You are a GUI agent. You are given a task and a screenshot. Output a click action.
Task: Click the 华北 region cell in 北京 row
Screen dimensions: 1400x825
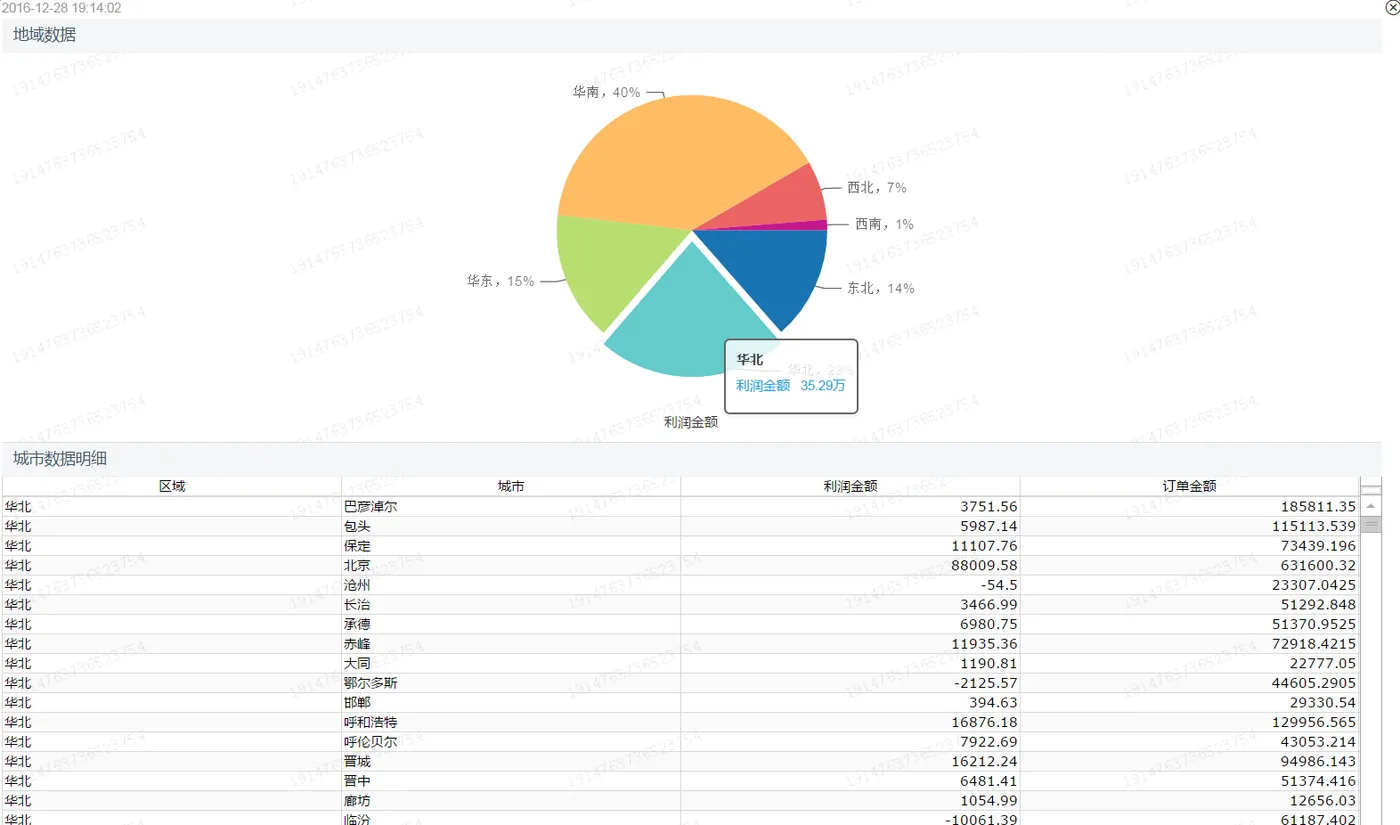tap(172, 565)
